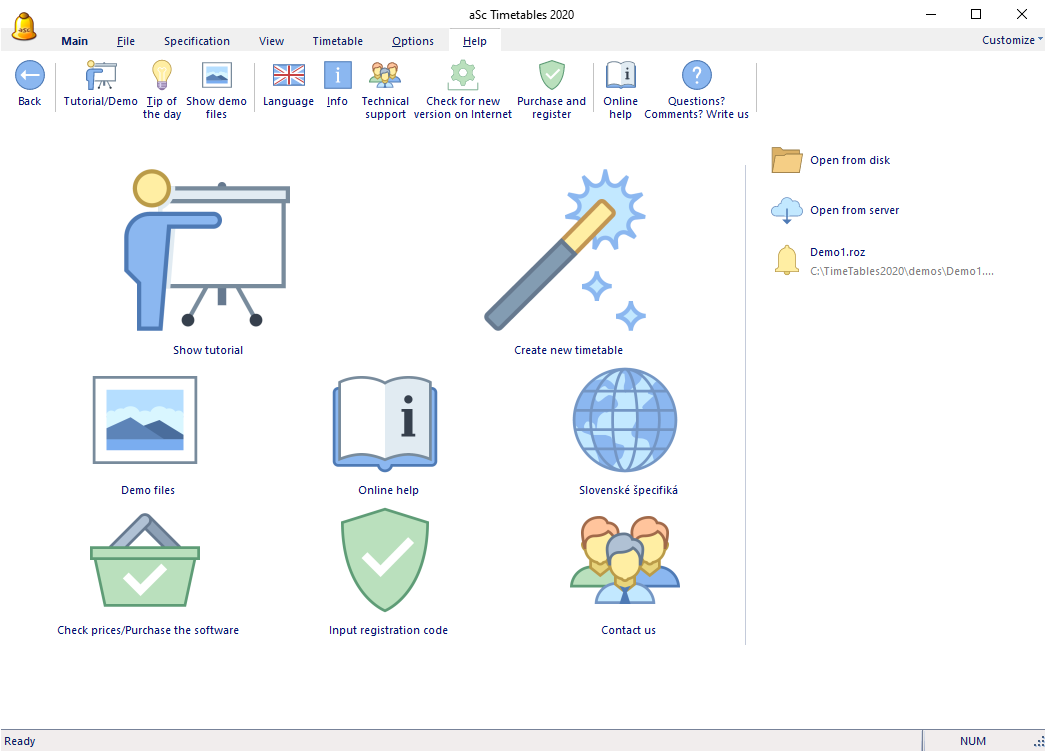The width and height of the screenshot is (1046, 752).
Task: Click the Create new timetable label
Action: (568, 350)
